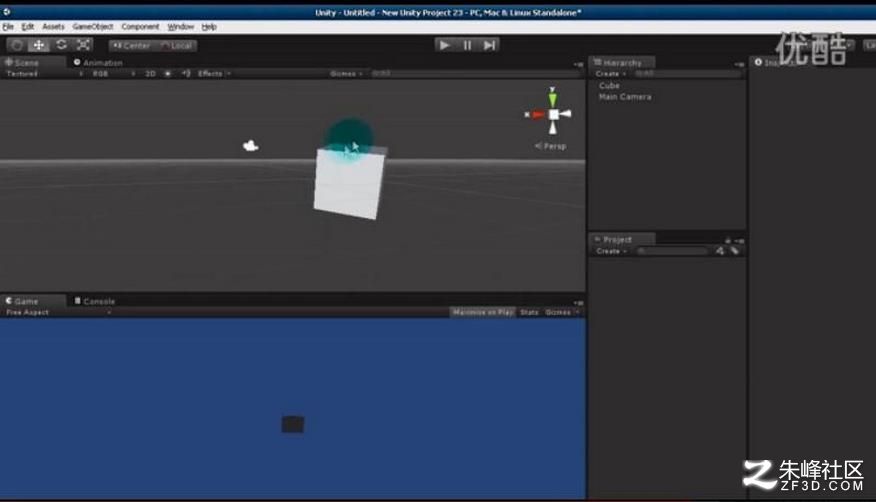Open the RGB render mode dropdown
Viewport: 876px width, 502px height.
click(113, 74)
